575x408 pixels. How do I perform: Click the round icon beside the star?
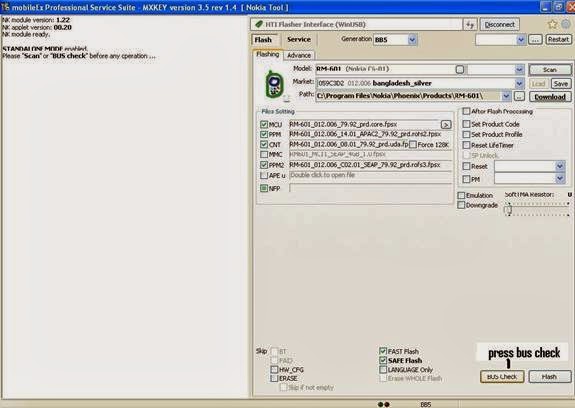566,25
